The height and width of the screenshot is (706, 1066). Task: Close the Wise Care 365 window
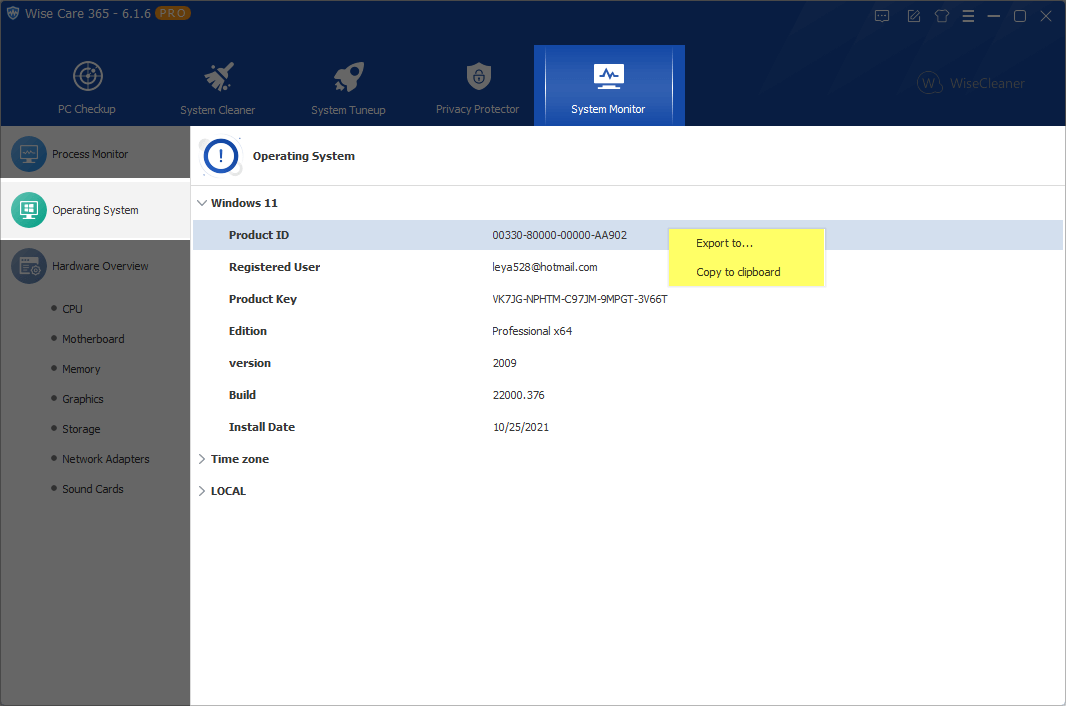[1046, 16]
